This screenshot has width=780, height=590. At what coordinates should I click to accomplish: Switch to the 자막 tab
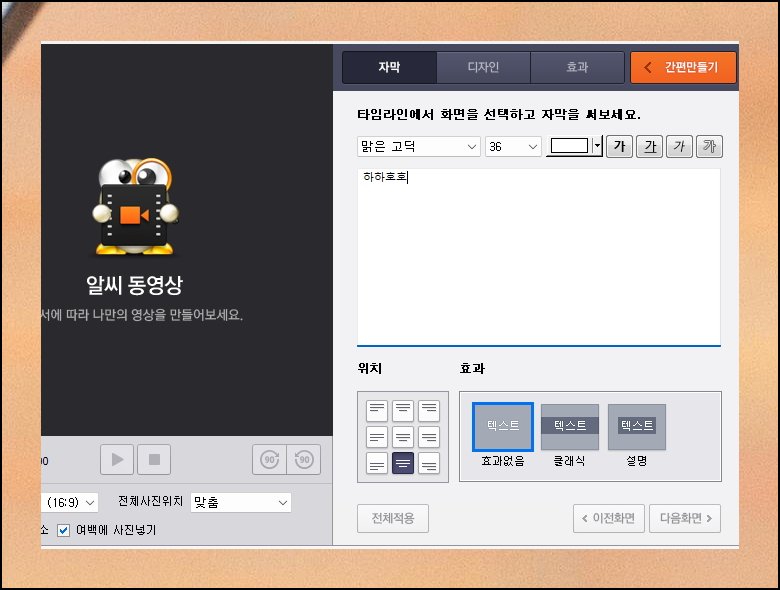coord(390,67)
